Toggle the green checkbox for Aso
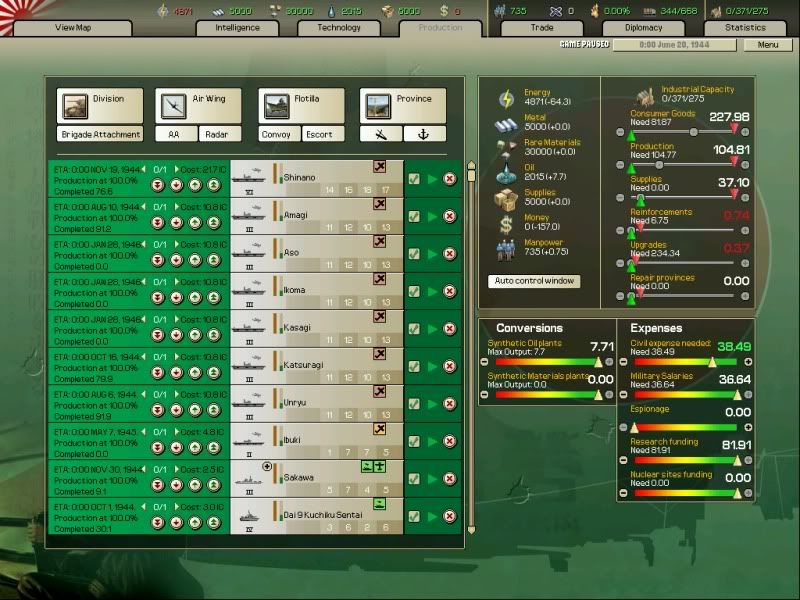This screenshot has width=800, height=600. coord(414,254)
